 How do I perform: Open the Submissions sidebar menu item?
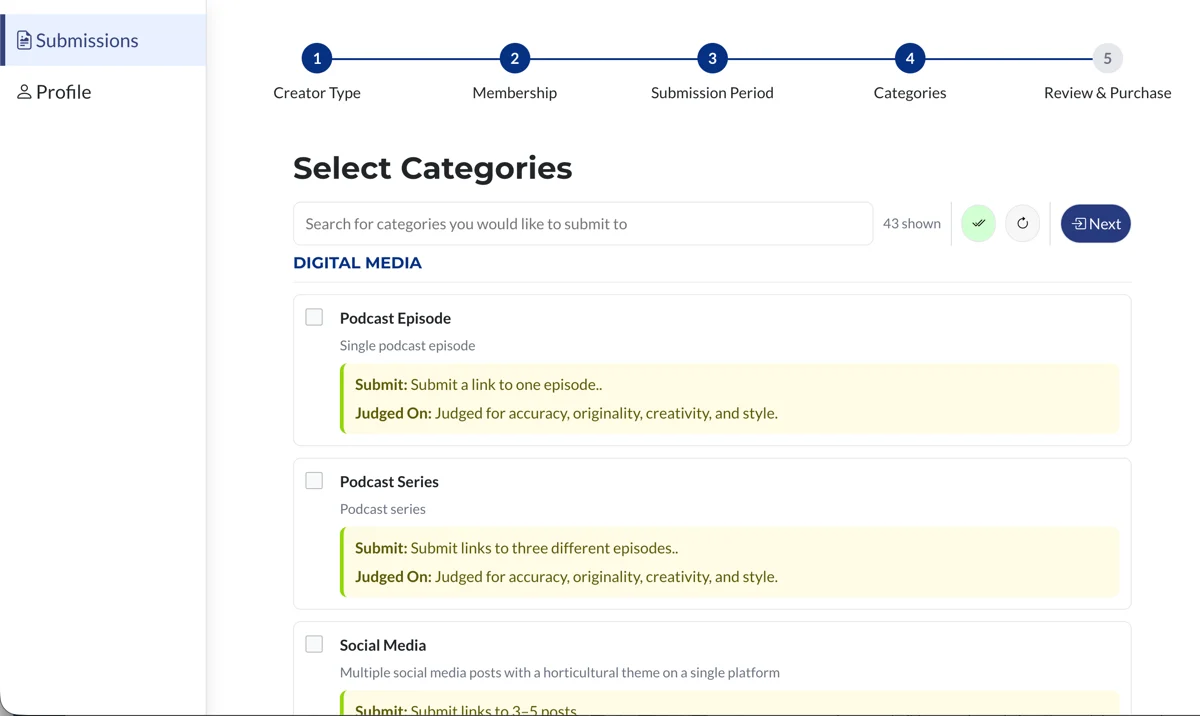[87, 41]
